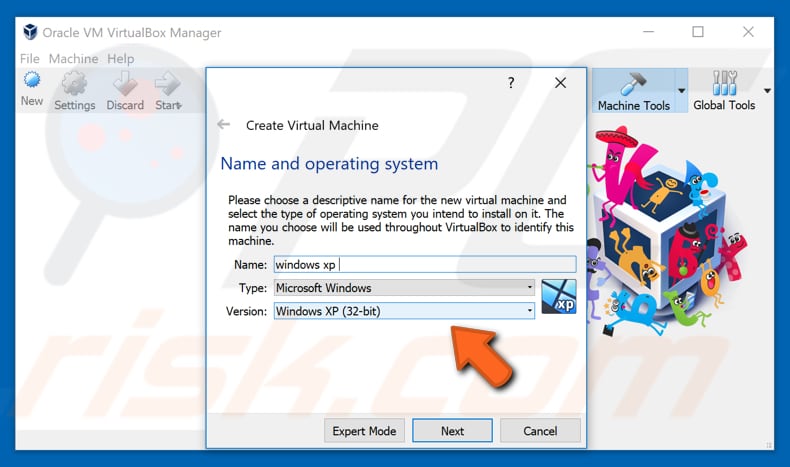
Task: Open Global Tools toolbar button
Action: click(724, 91)
